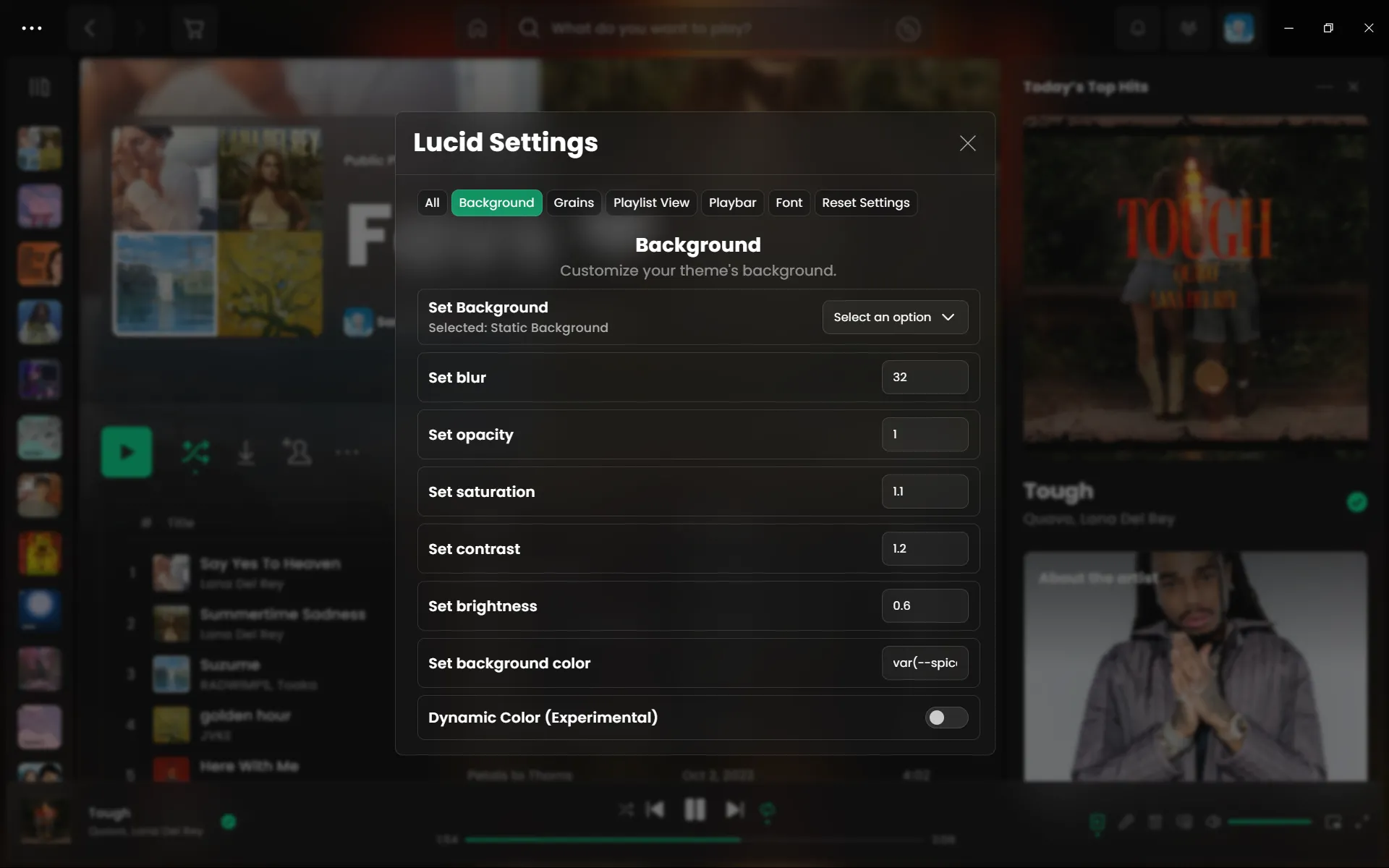This screenshot has height=868, width=1389.
Task: Click the golden hour song thumbnail
Action: [x=171, y=722]
